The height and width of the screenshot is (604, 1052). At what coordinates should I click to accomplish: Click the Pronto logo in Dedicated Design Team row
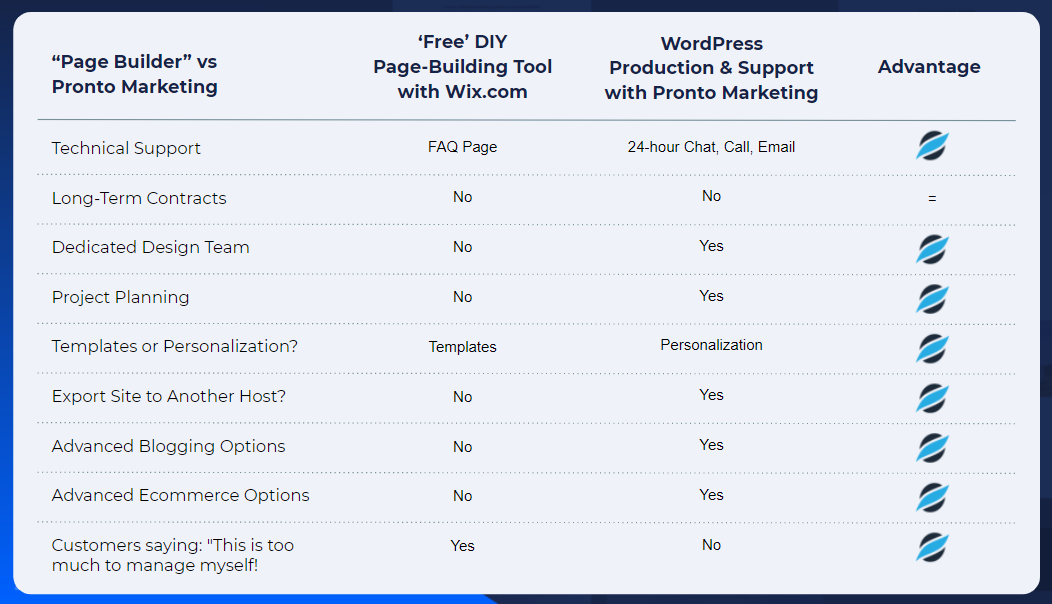pyautogui.click(x=932, y=249)
